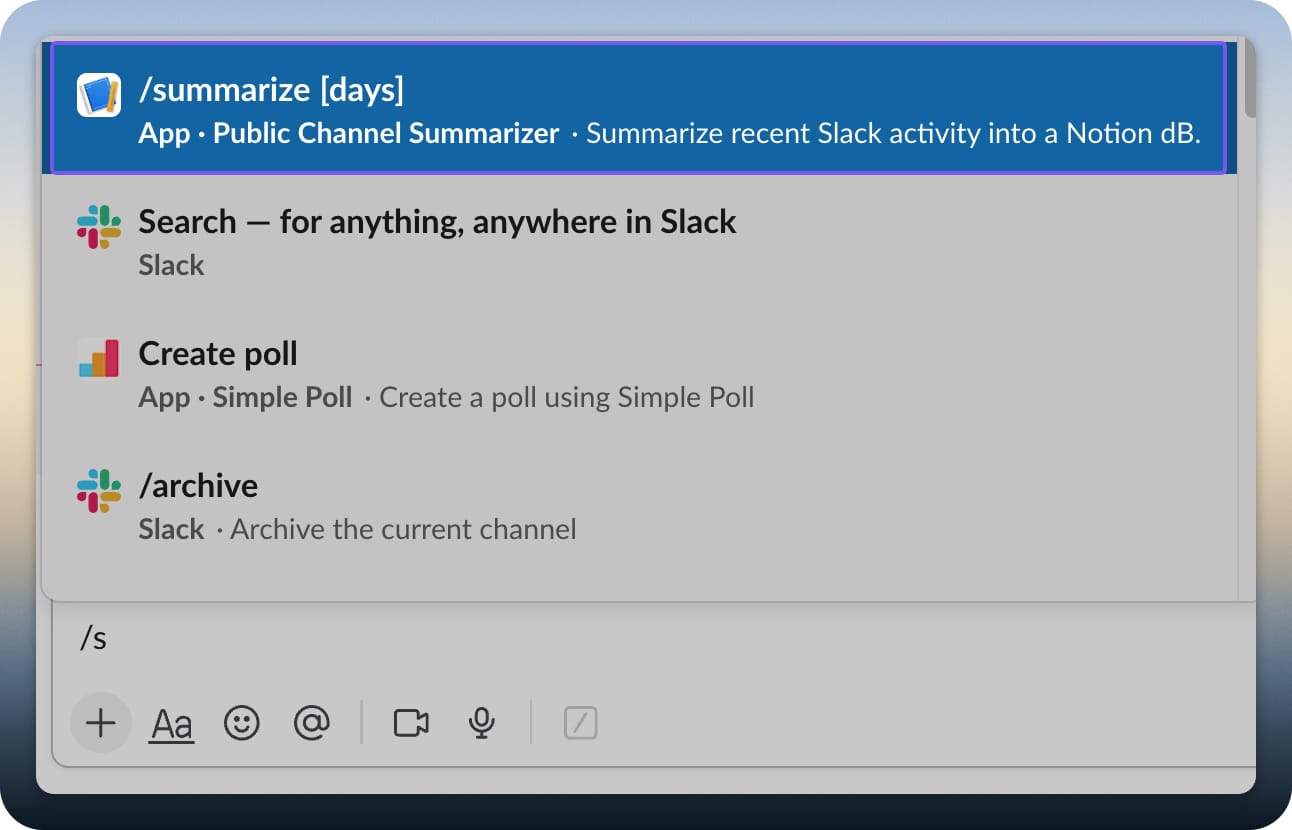Toggle the Aa text formatting toolbar

coord(172,723)
